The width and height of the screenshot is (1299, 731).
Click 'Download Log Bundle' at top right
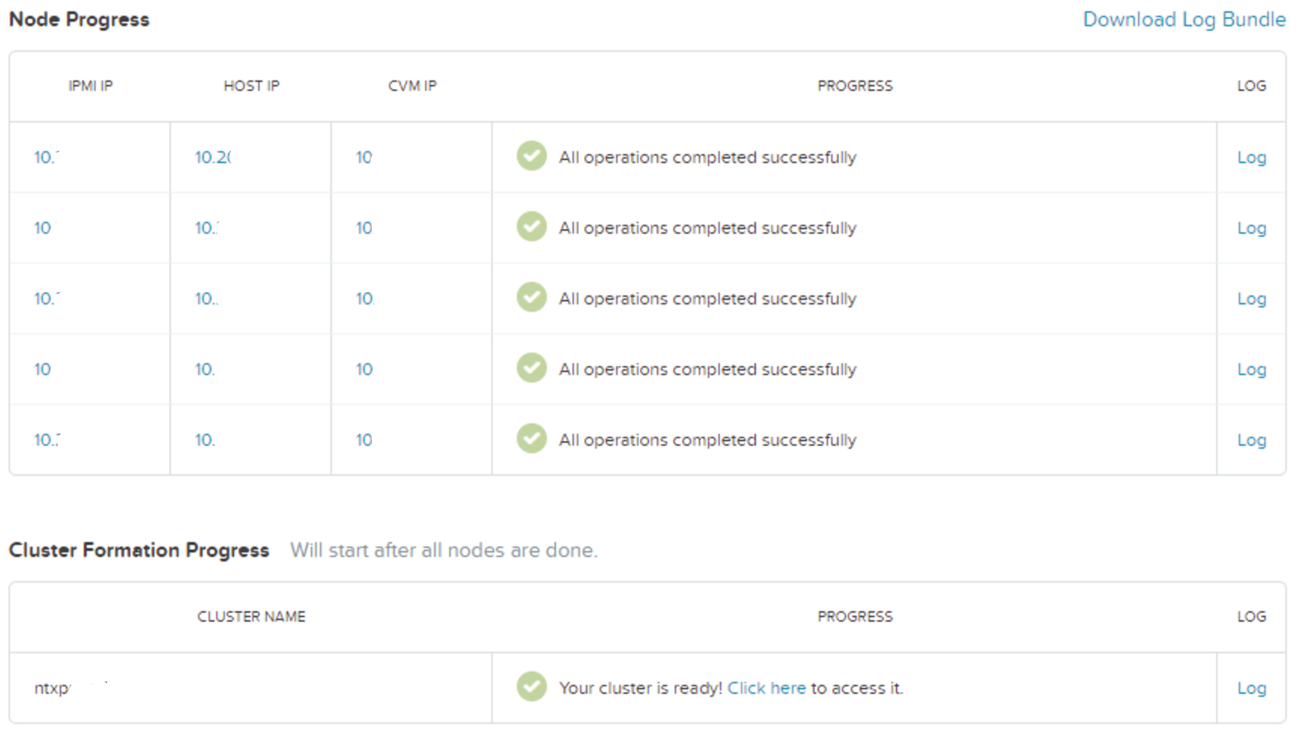(x=1184, y=19)
